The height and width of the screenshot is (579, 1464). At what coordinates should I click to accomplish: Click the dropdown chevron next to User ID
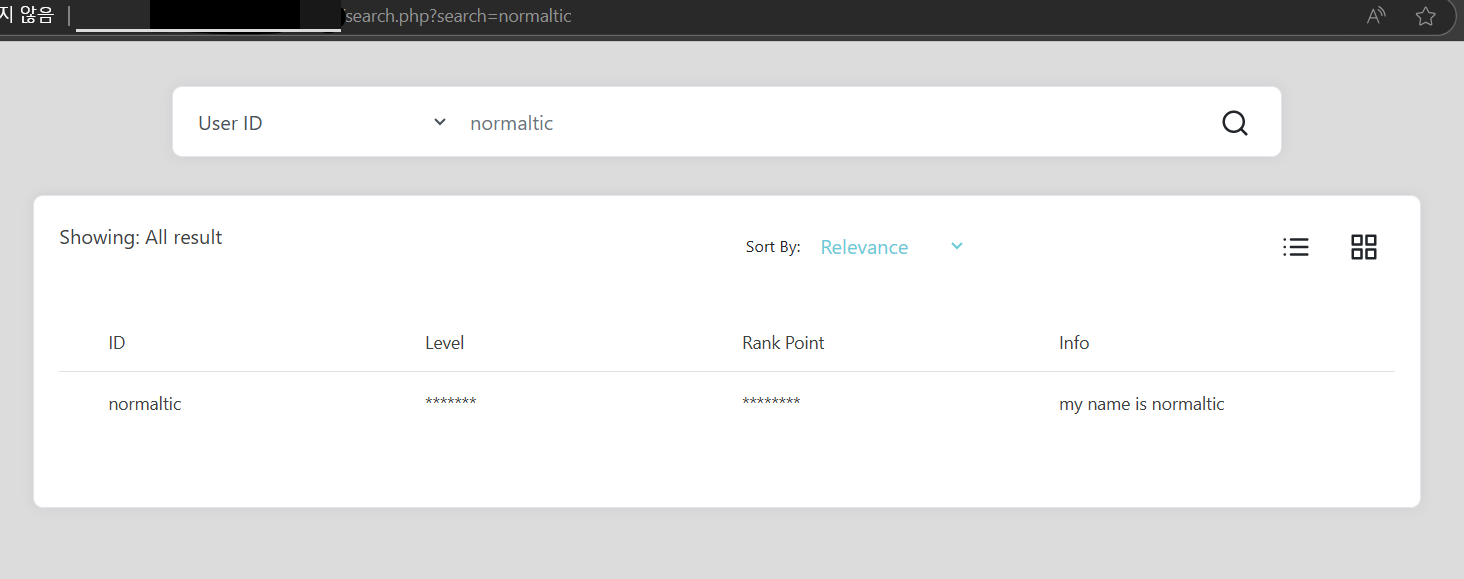tap(439, 121)
